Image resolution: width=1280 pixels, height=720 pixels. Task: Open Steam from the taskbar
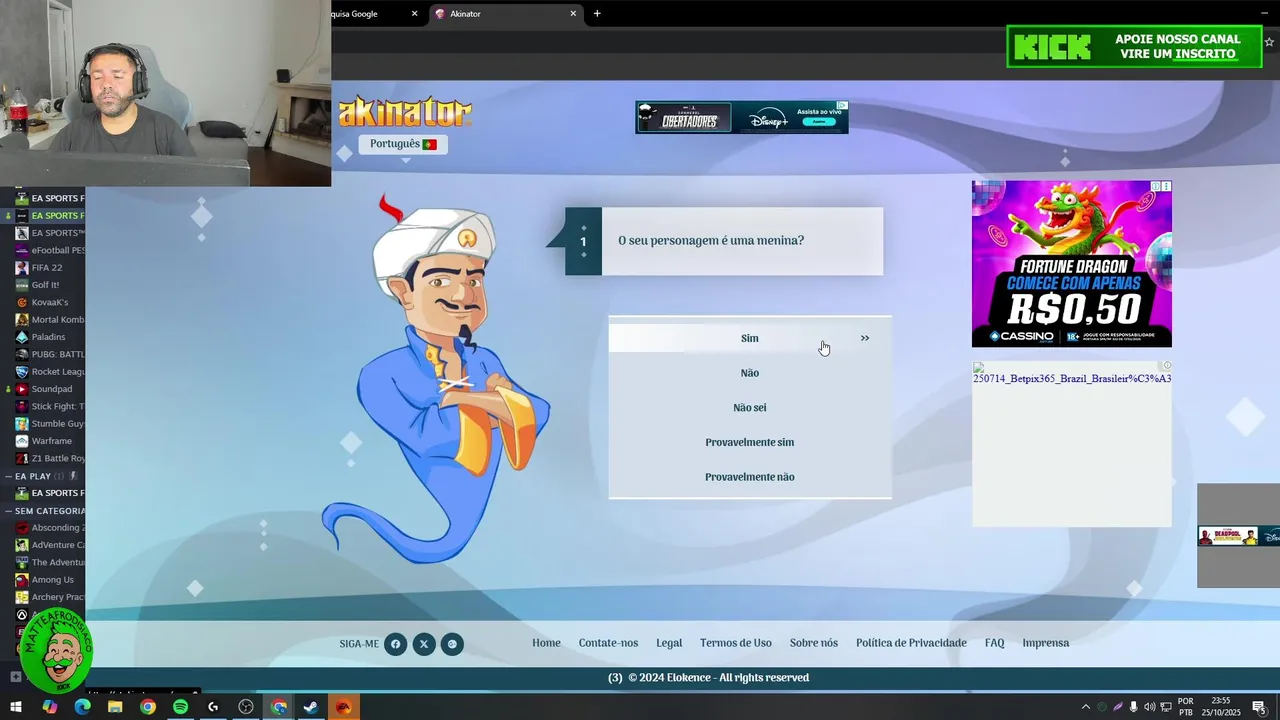tap(311, 707)
